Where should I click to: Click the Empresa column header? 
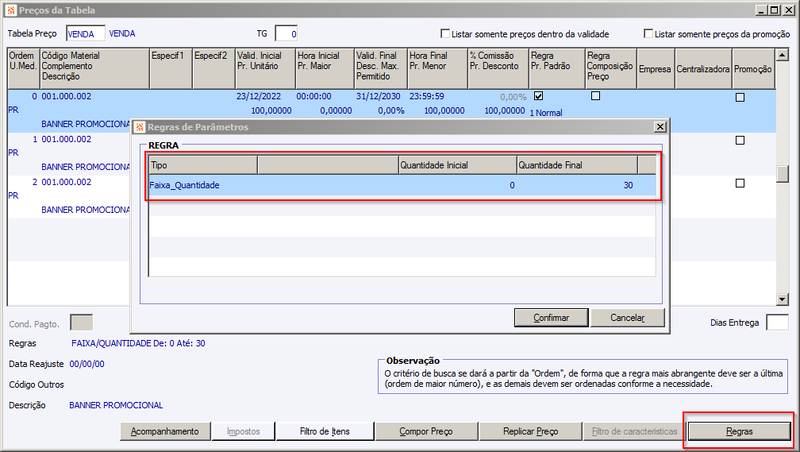(x=655, y=69)
